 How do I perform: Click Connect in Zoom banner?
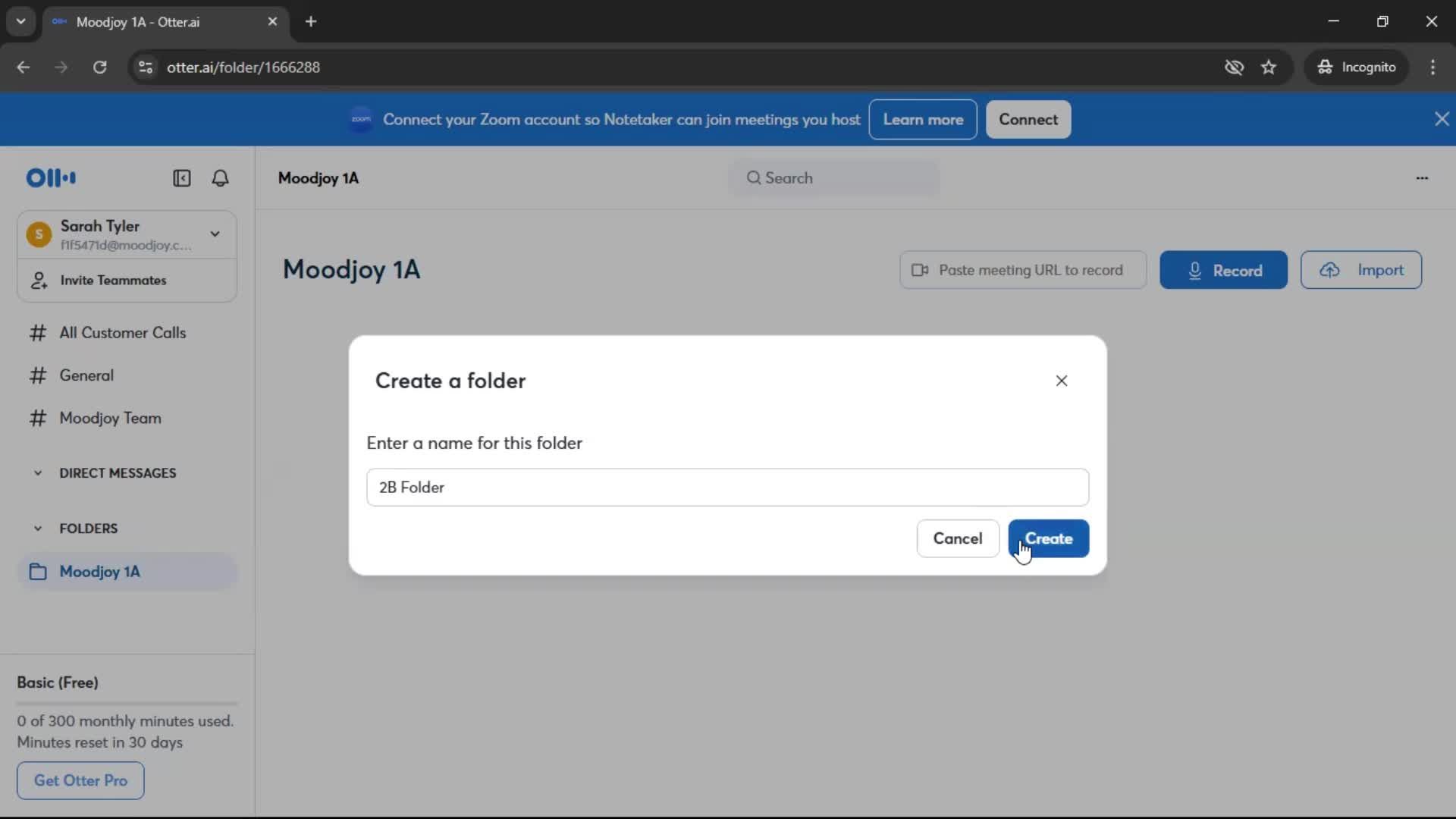coord(1028,120)
